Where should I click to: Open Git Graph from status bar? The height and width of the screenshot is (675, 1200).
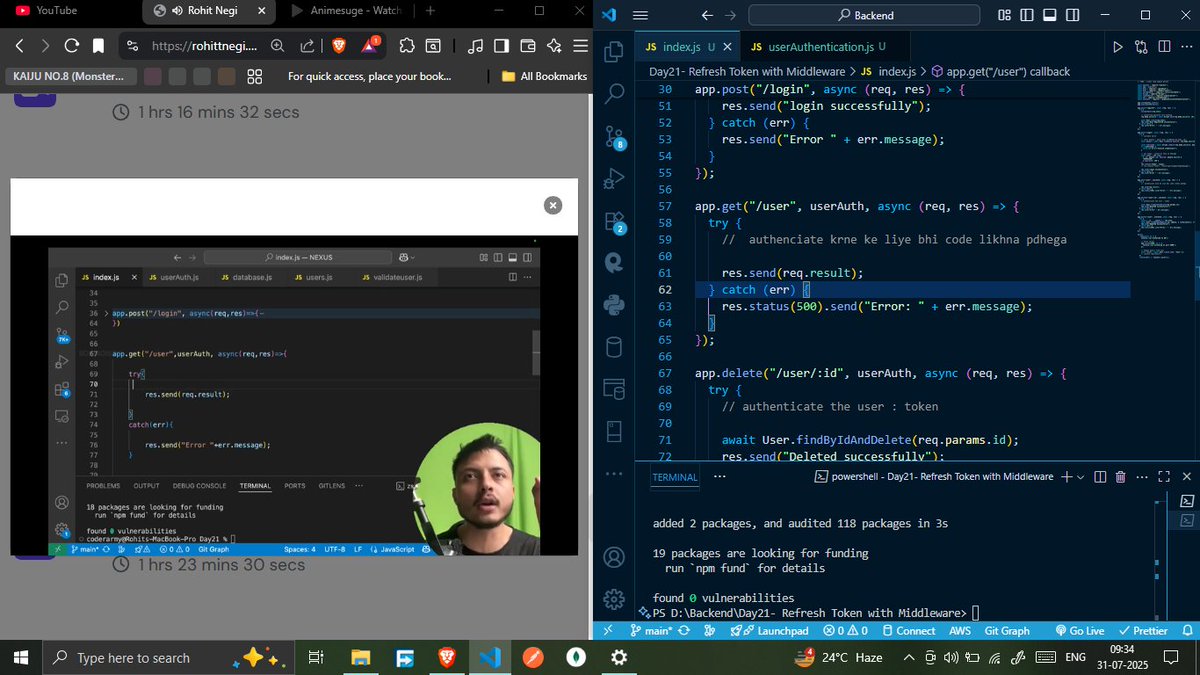tap(1007, 631)
